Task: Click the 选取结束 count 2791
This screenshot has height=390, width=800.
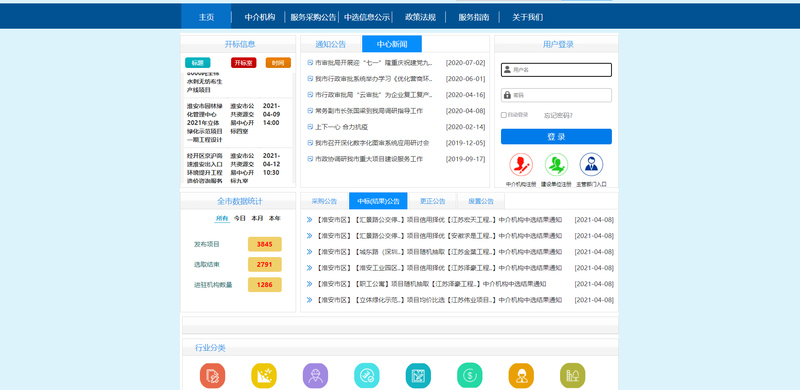Action: coord(264,264)
